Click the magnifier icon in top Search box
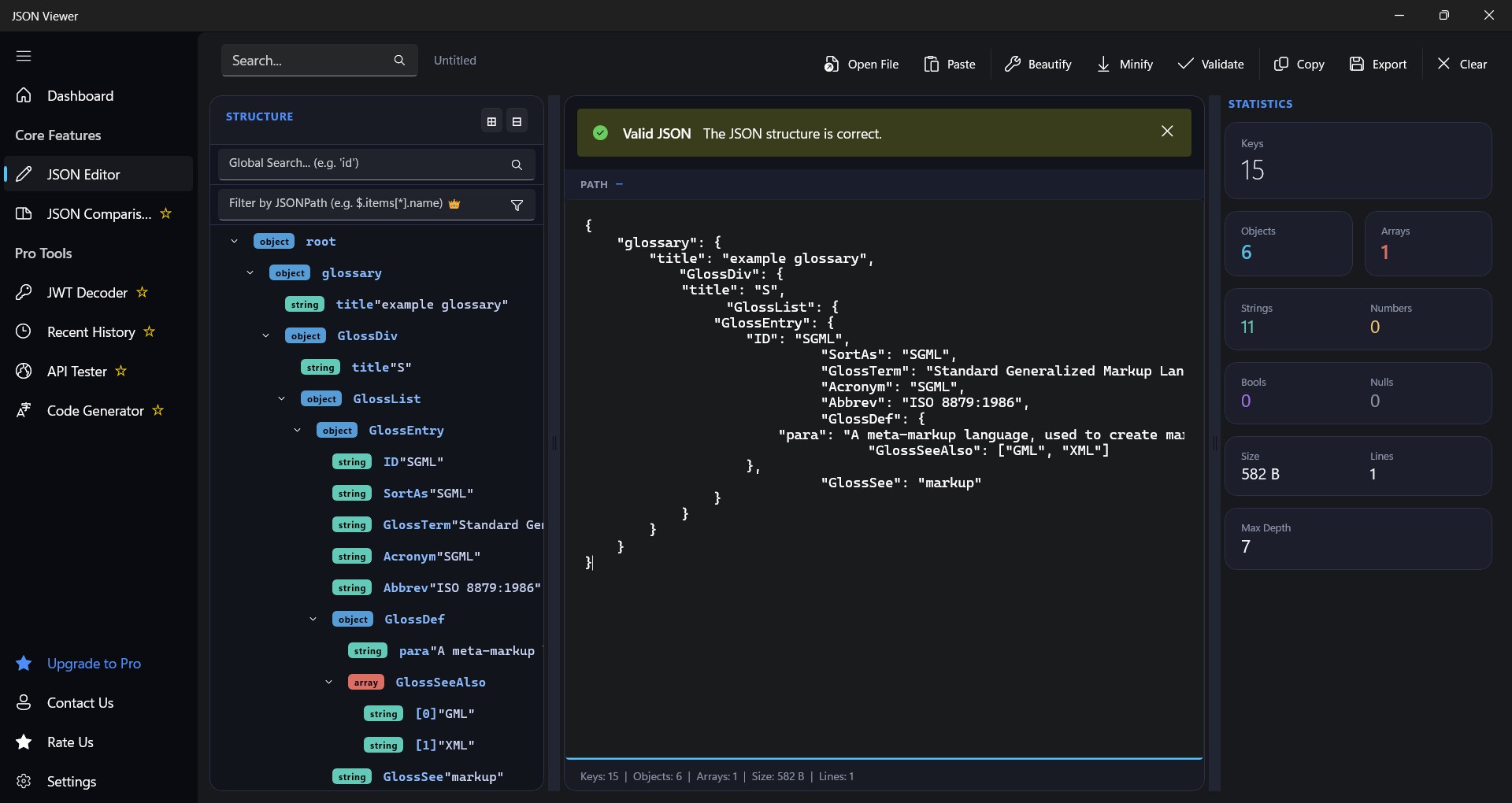This screenshot has height=803, width=1512. (x=399, y=61)
